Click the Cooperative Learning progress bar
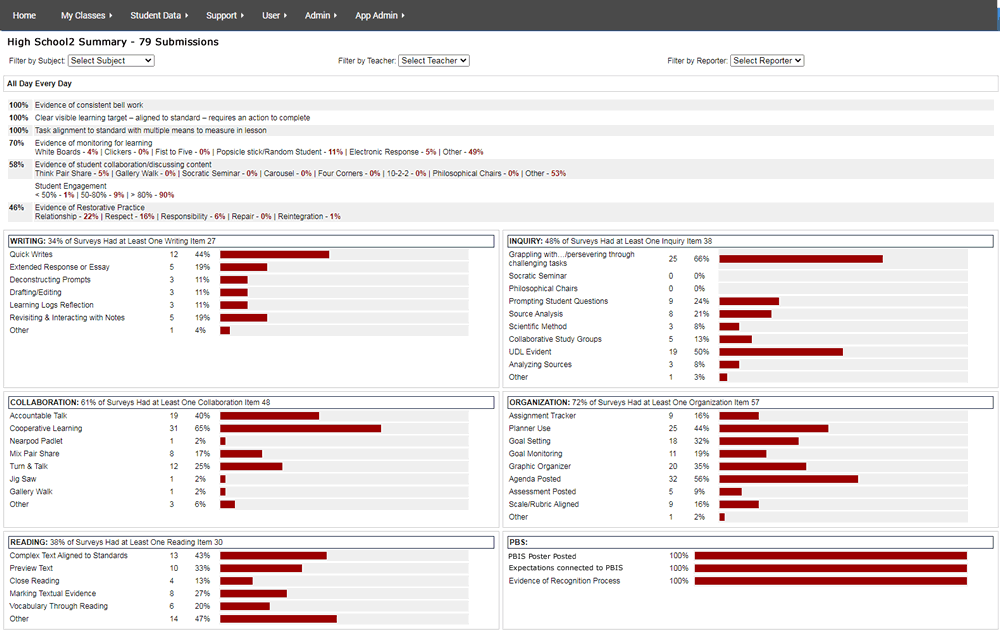 300,428
